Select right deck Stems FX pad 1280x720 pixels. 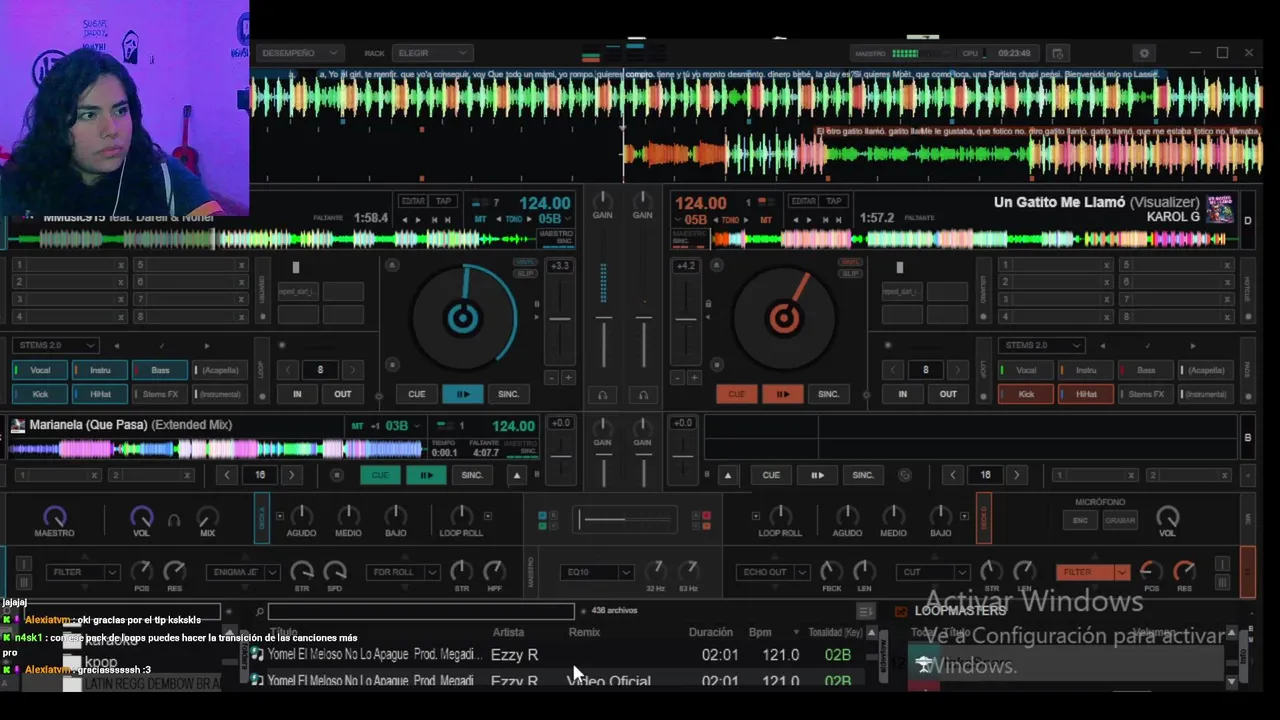[1146, 394]
